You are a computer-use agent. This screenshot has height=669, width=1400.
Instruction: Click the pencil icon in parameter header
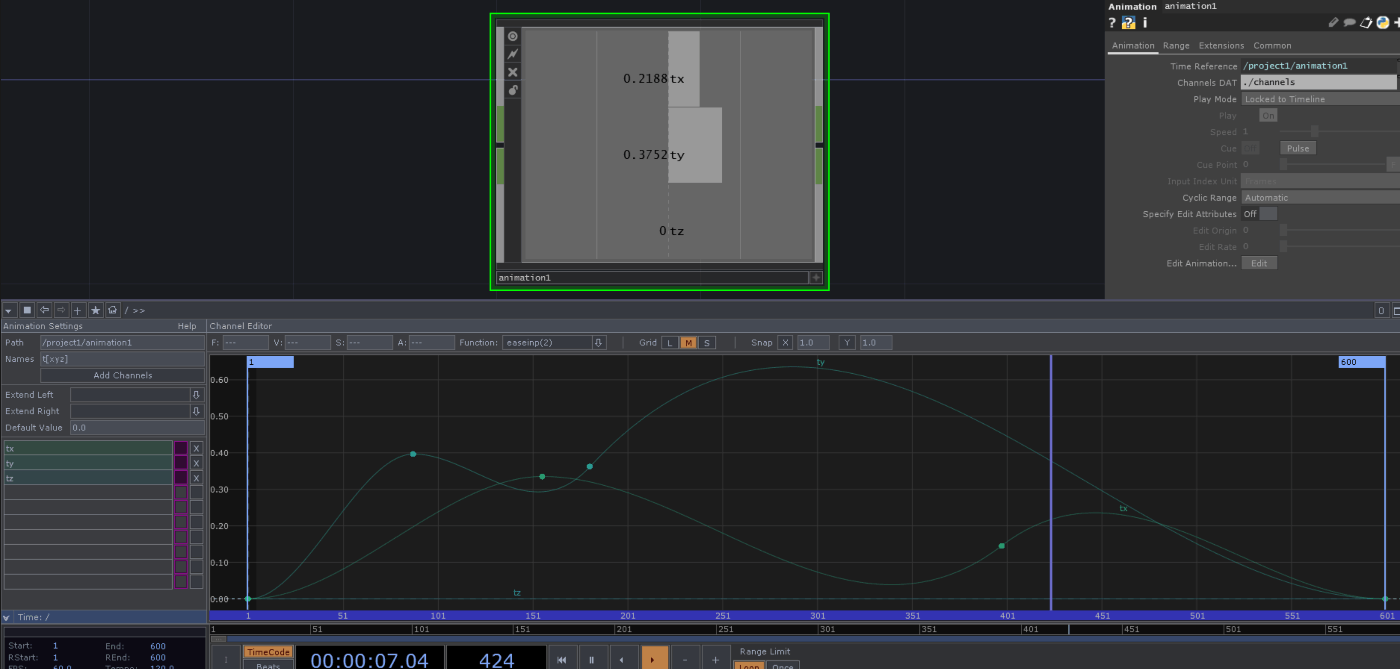tap(1333, 22)
